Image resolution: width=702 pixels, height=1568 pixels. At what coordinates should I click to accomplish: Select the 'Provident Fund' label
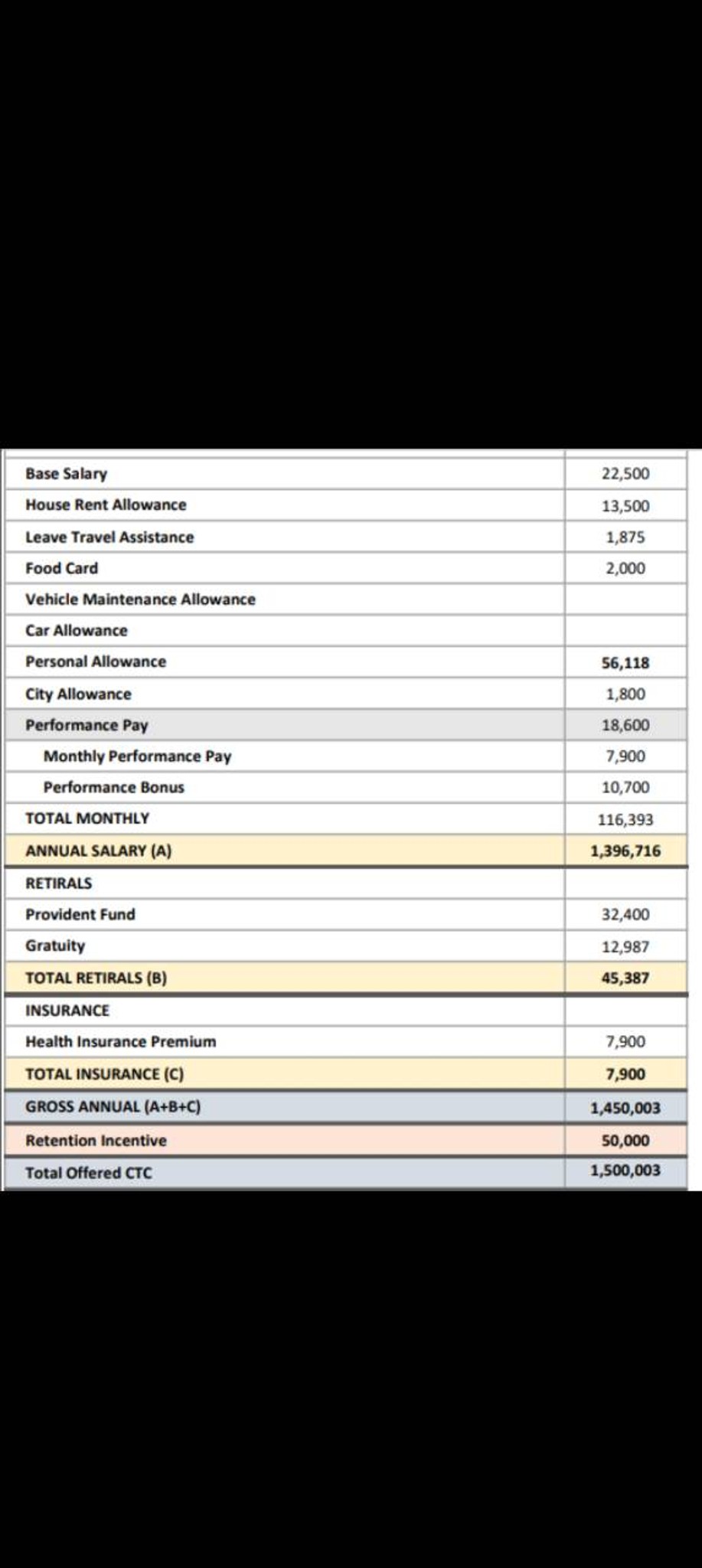pyautogui.click(x=80, y=915)
